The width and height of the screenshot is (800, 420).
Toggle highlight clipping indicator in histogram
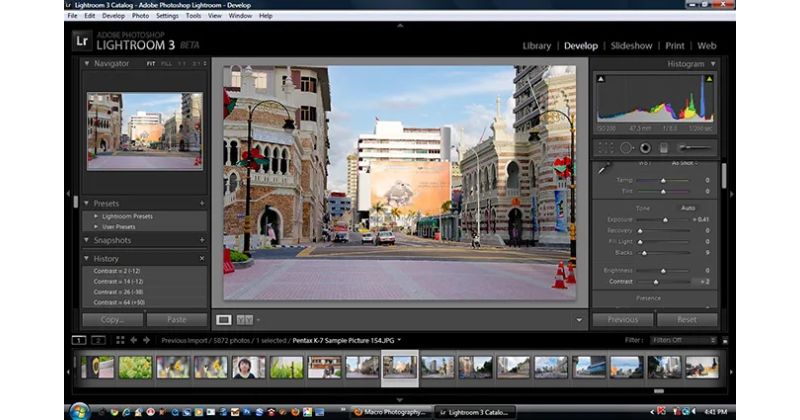(709, 79)
